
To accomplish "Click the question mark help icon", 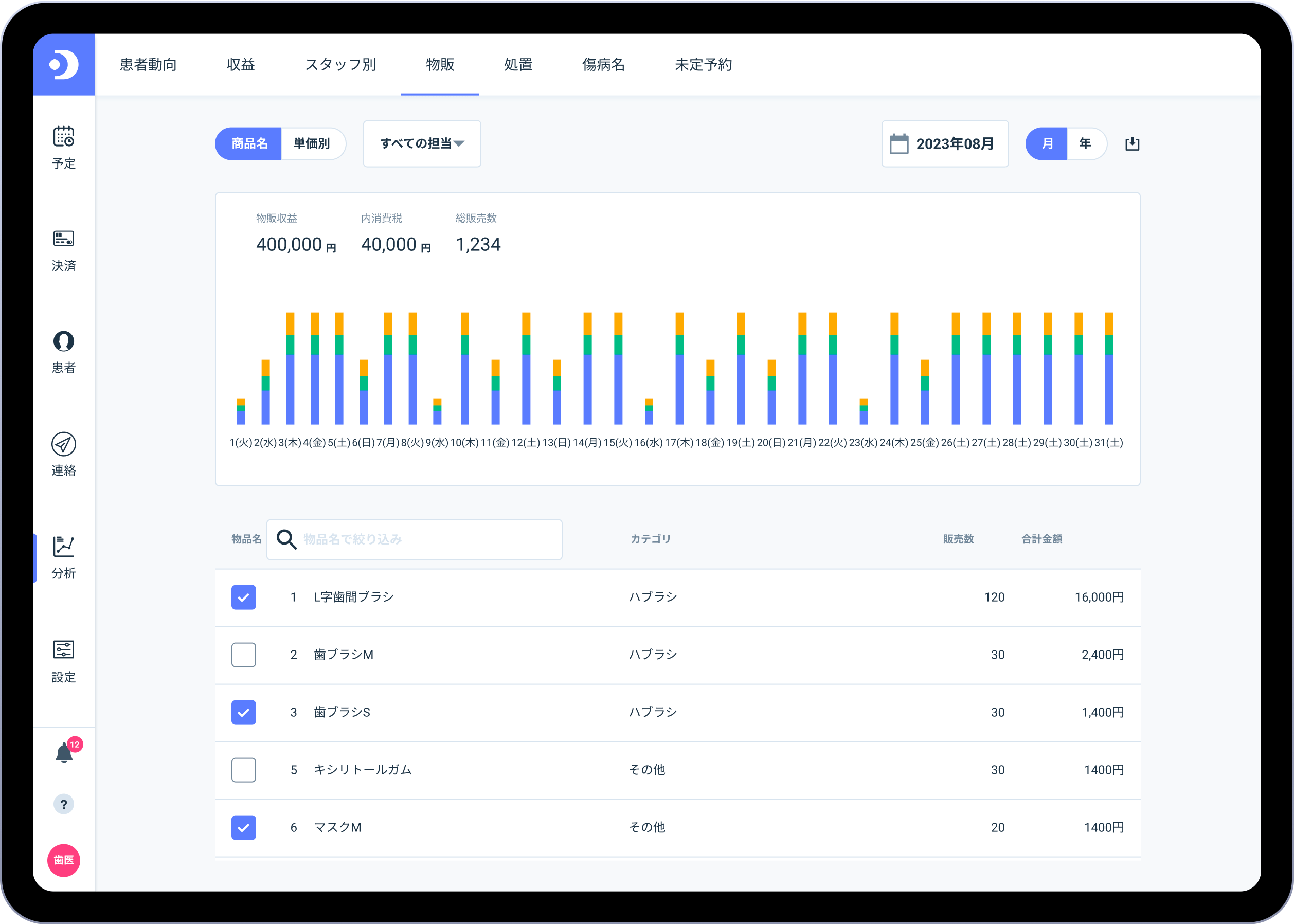I will coord(64,805).
